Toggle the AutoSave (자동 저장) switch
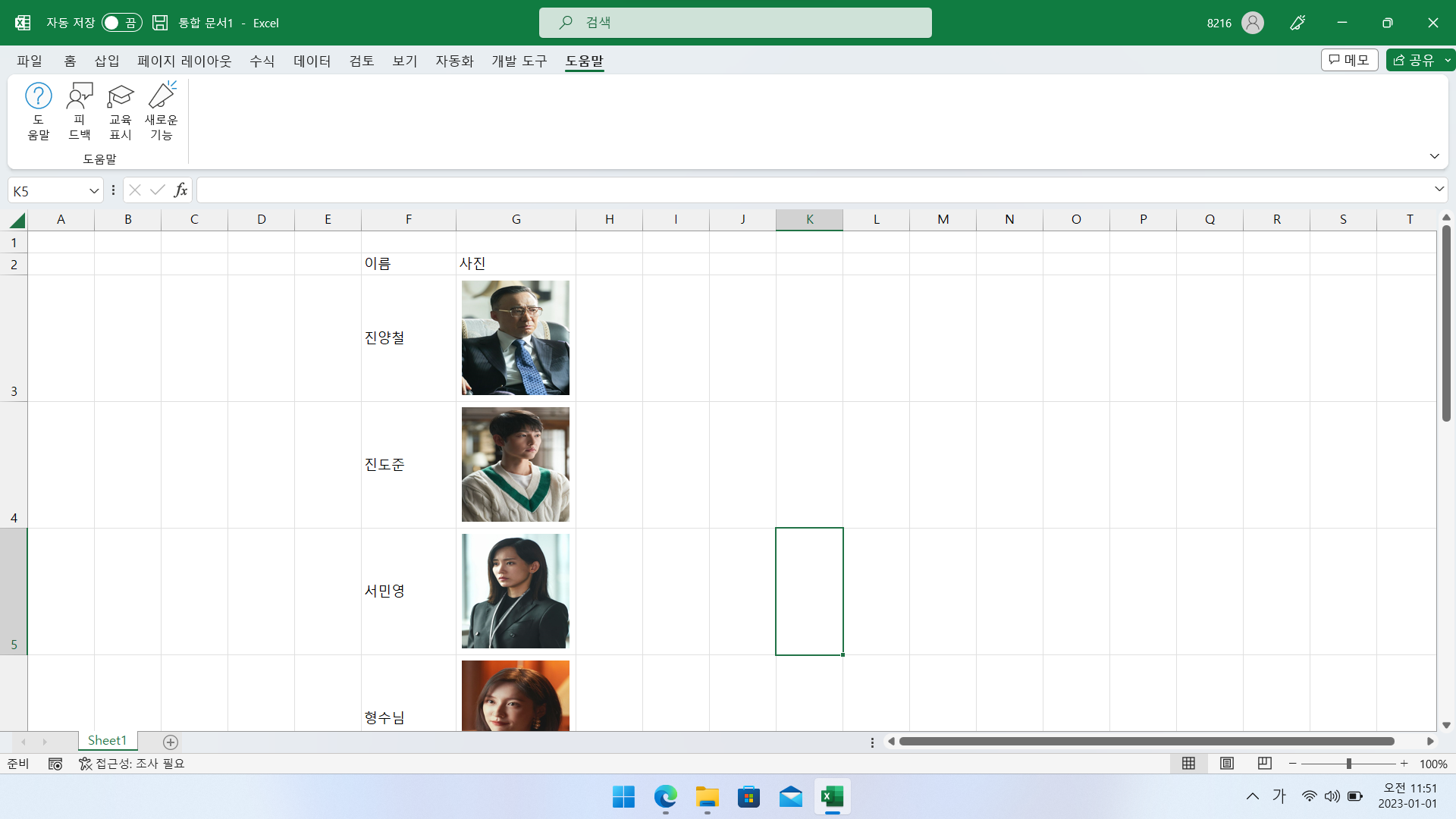Image resolution: width=1456 pixels, height=819 pixels. pyautogui.click(x=121, y=23)
